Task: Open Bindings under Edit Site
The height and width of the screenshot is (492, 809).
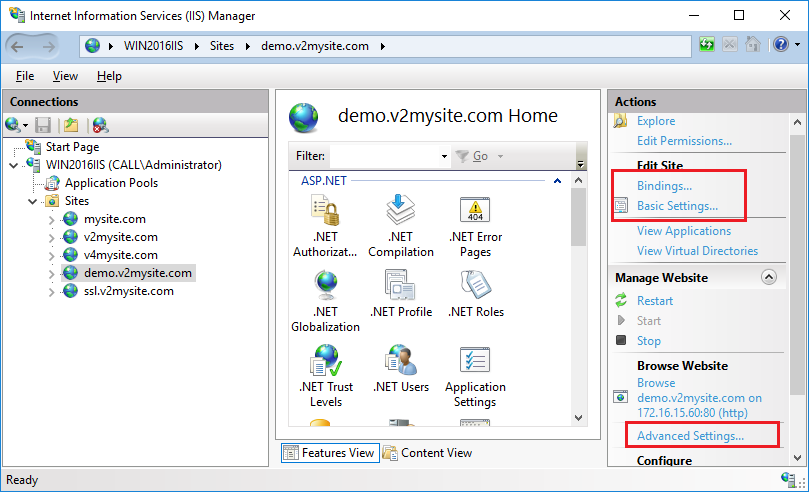Action: [x=665, y=186]
